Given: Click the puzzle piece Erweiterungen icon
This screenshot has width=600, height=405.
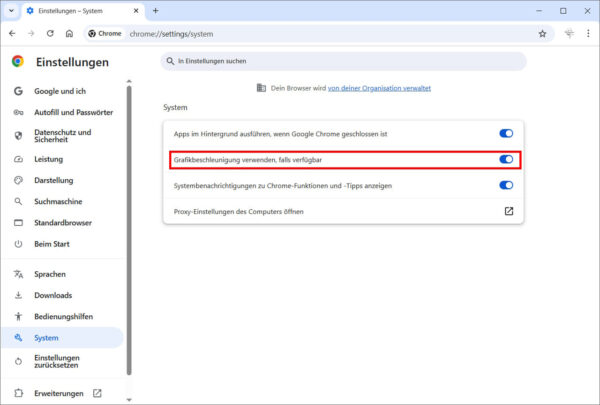Looking at the screenshot, I should pyautogui.click(x=18, y=393).
